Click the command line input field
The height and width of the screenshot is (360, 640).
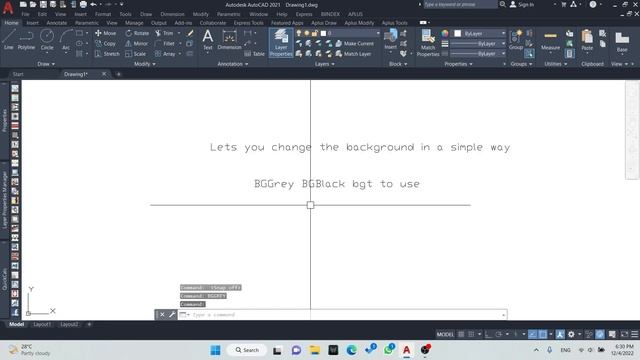point(343,315)
